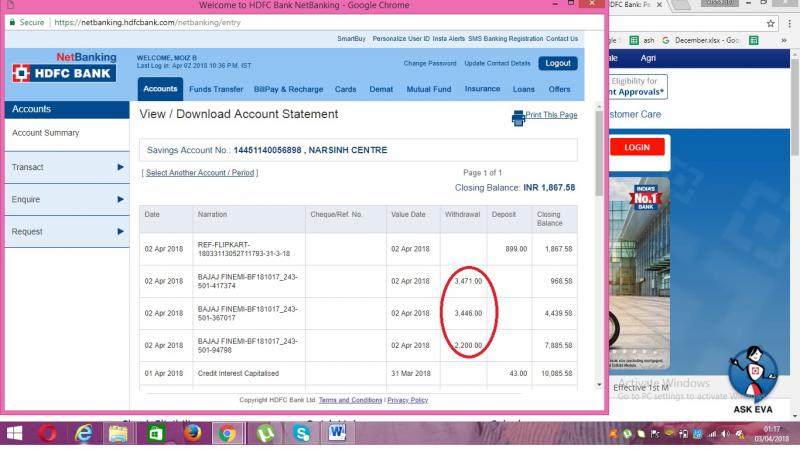Click the volume speaker icon in system tray

pyautogui.click(x=725, y=434)
